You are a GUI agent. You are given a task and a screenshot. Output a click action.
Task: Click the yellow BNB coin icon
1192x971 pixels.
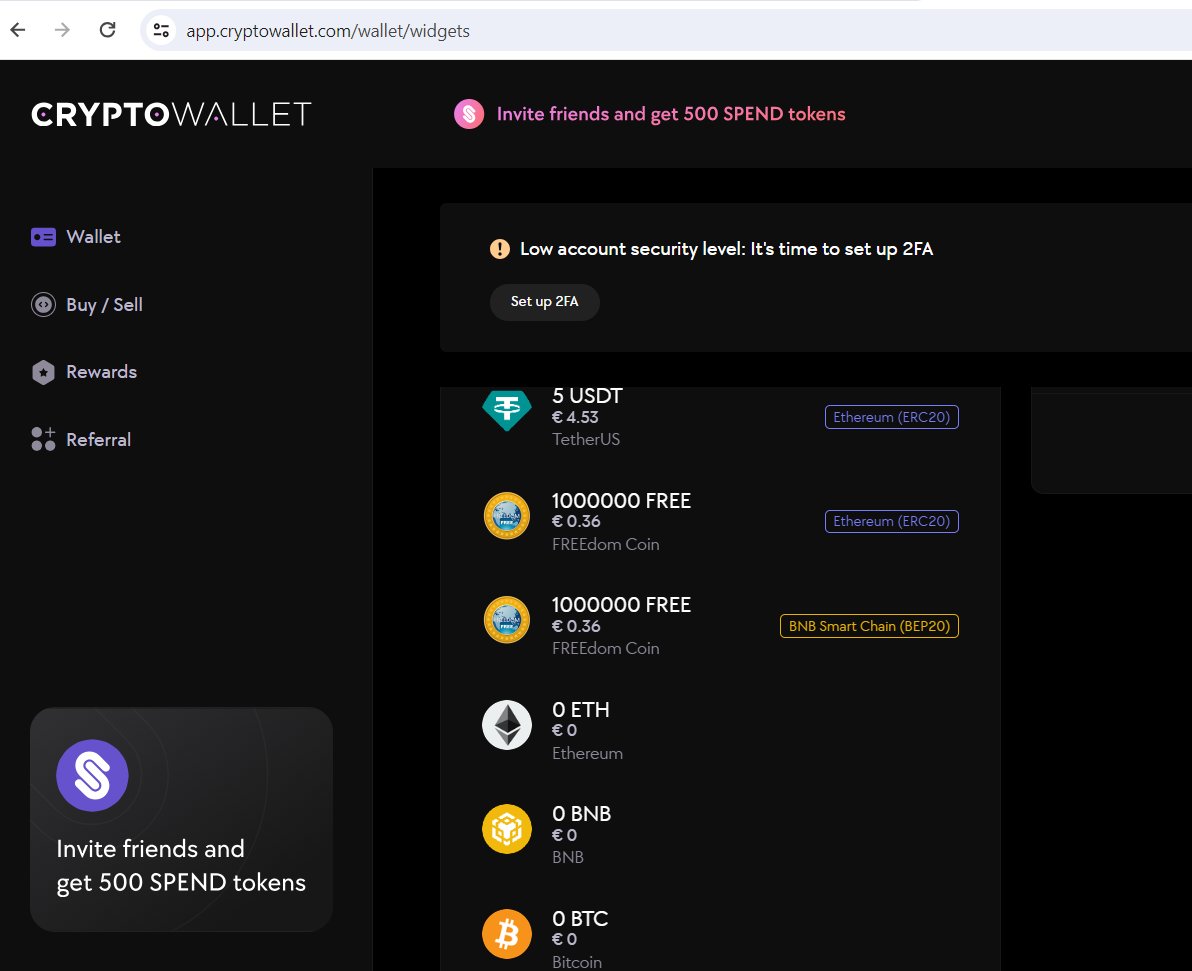click(x=507, y=829)
